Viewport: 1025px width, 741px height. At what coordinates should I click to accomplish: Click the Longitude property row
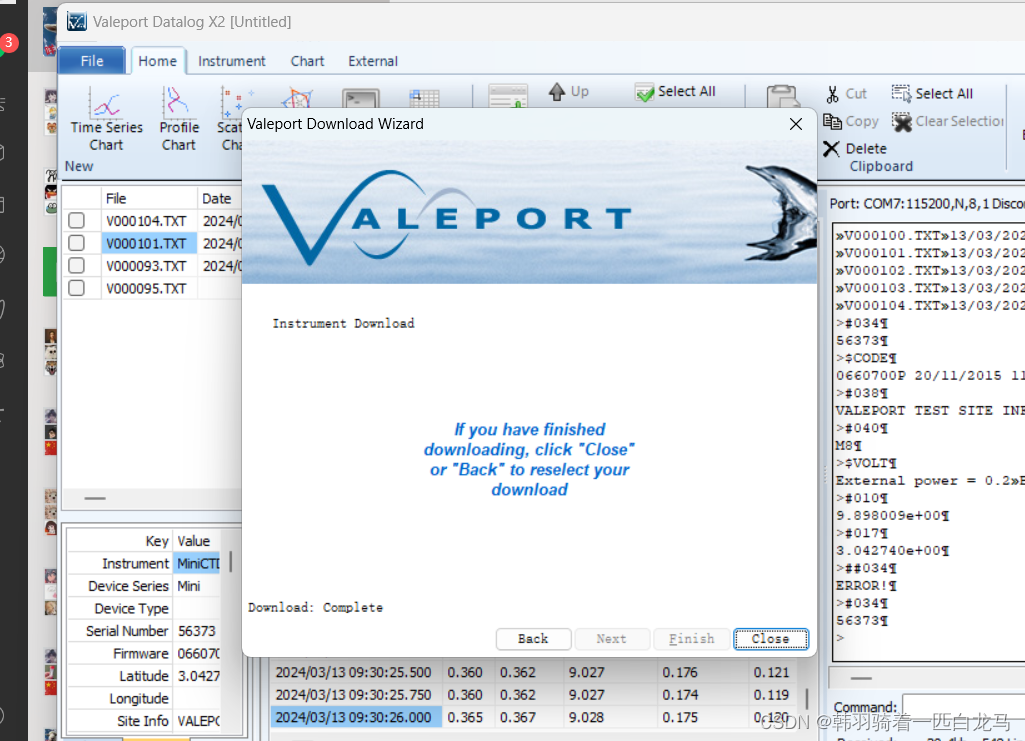pyautogui.click(x=144, y=699)
